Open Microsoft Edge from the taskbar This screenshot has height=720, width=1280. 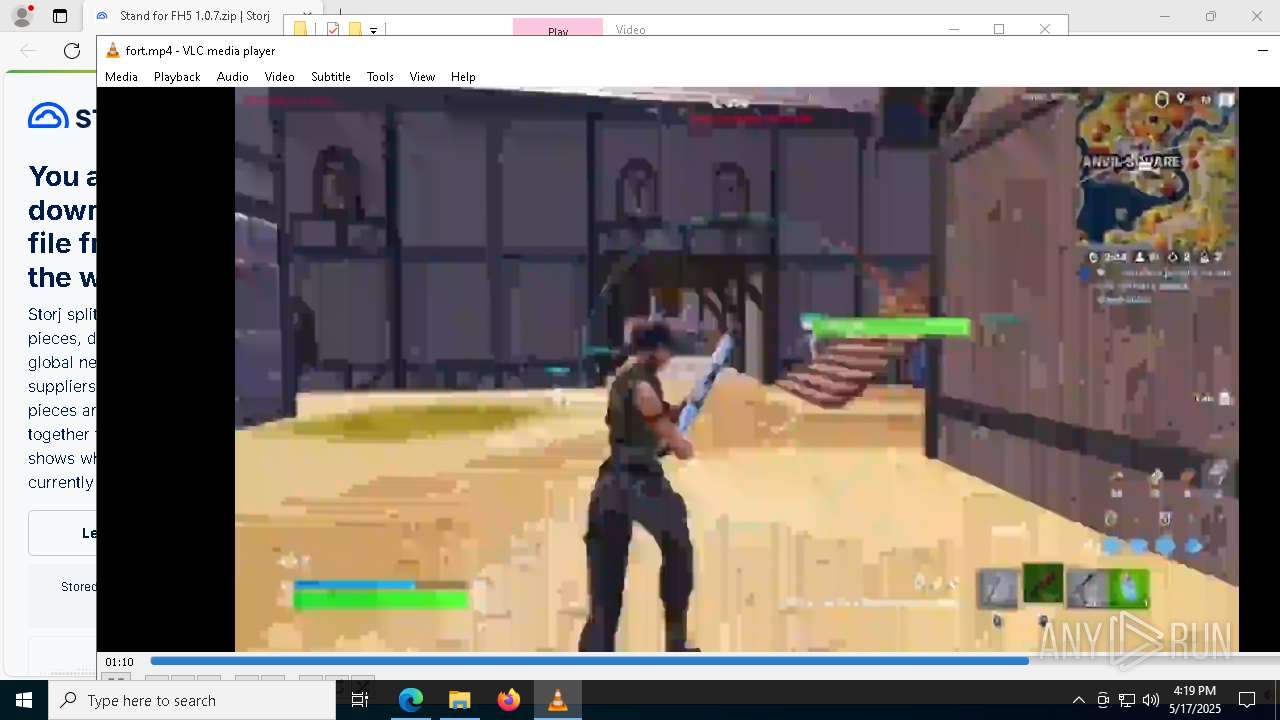(x=411, y=700)
